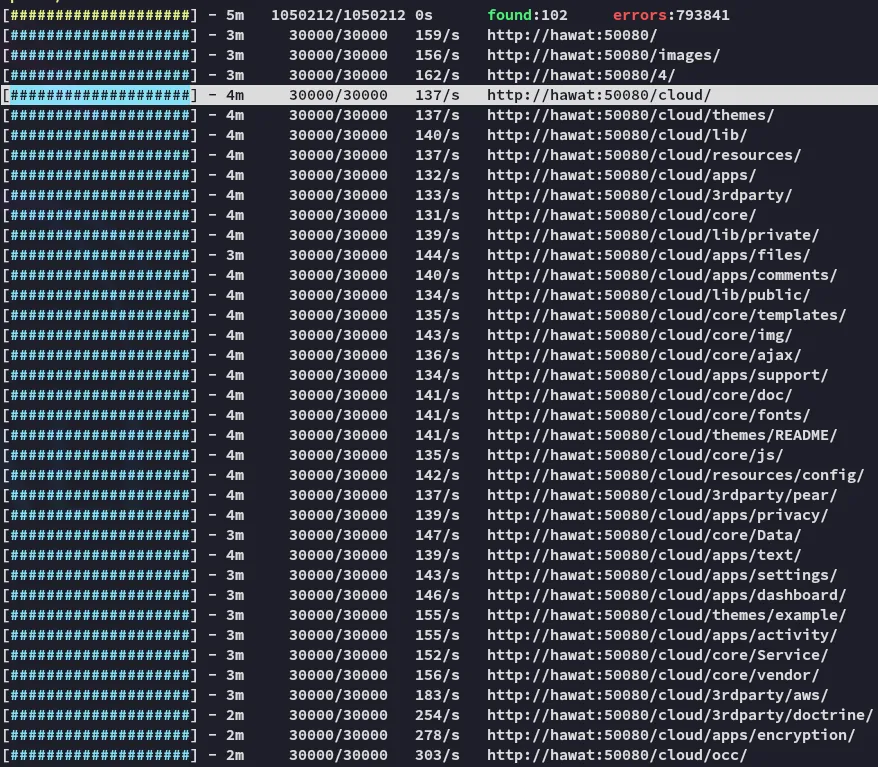Click the 159/s request rate

pos(437,35)
